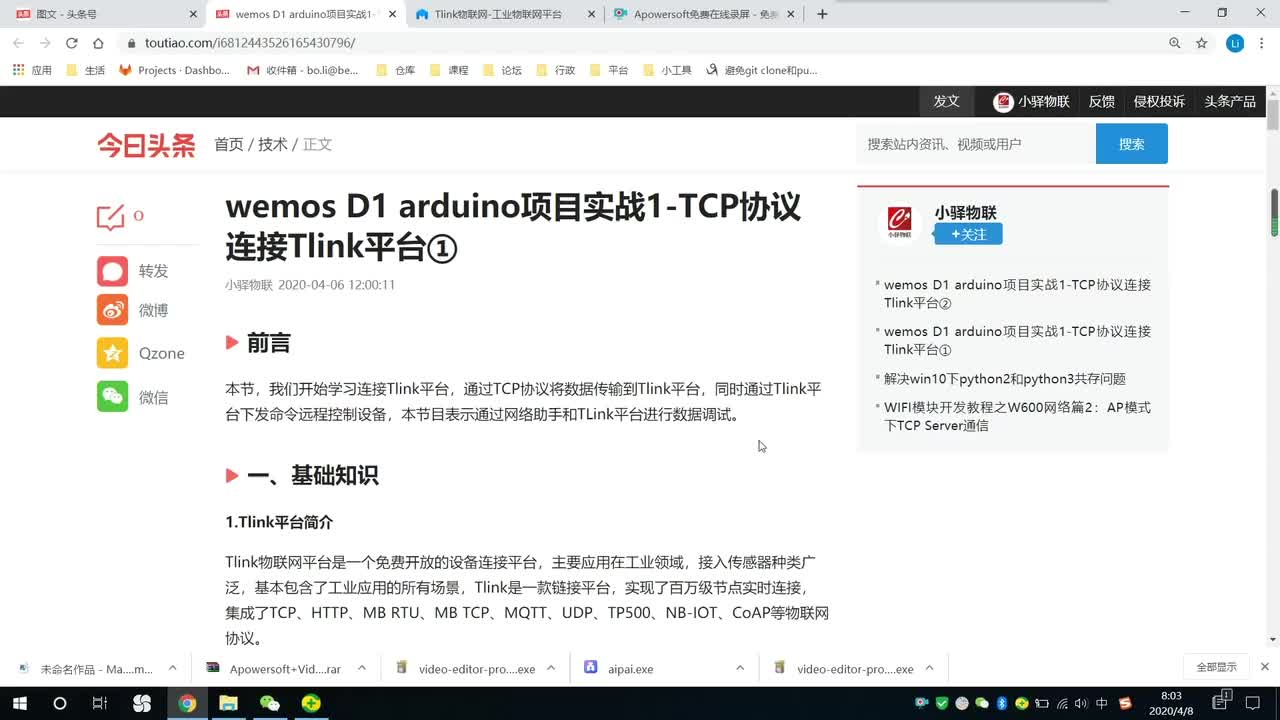
Task: Open Windows Start menu
Action: 19,703
